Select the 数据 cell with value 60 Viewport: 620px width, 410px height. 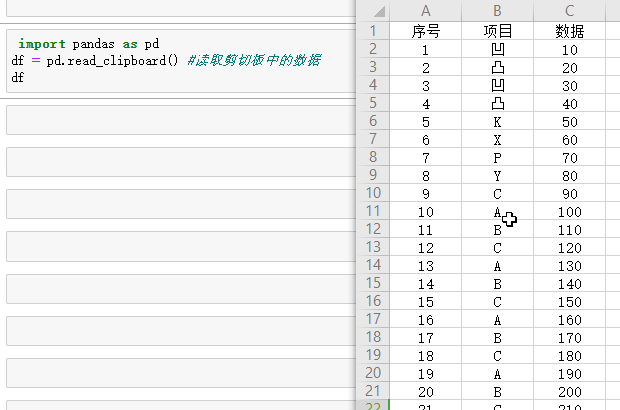point(569,140)
